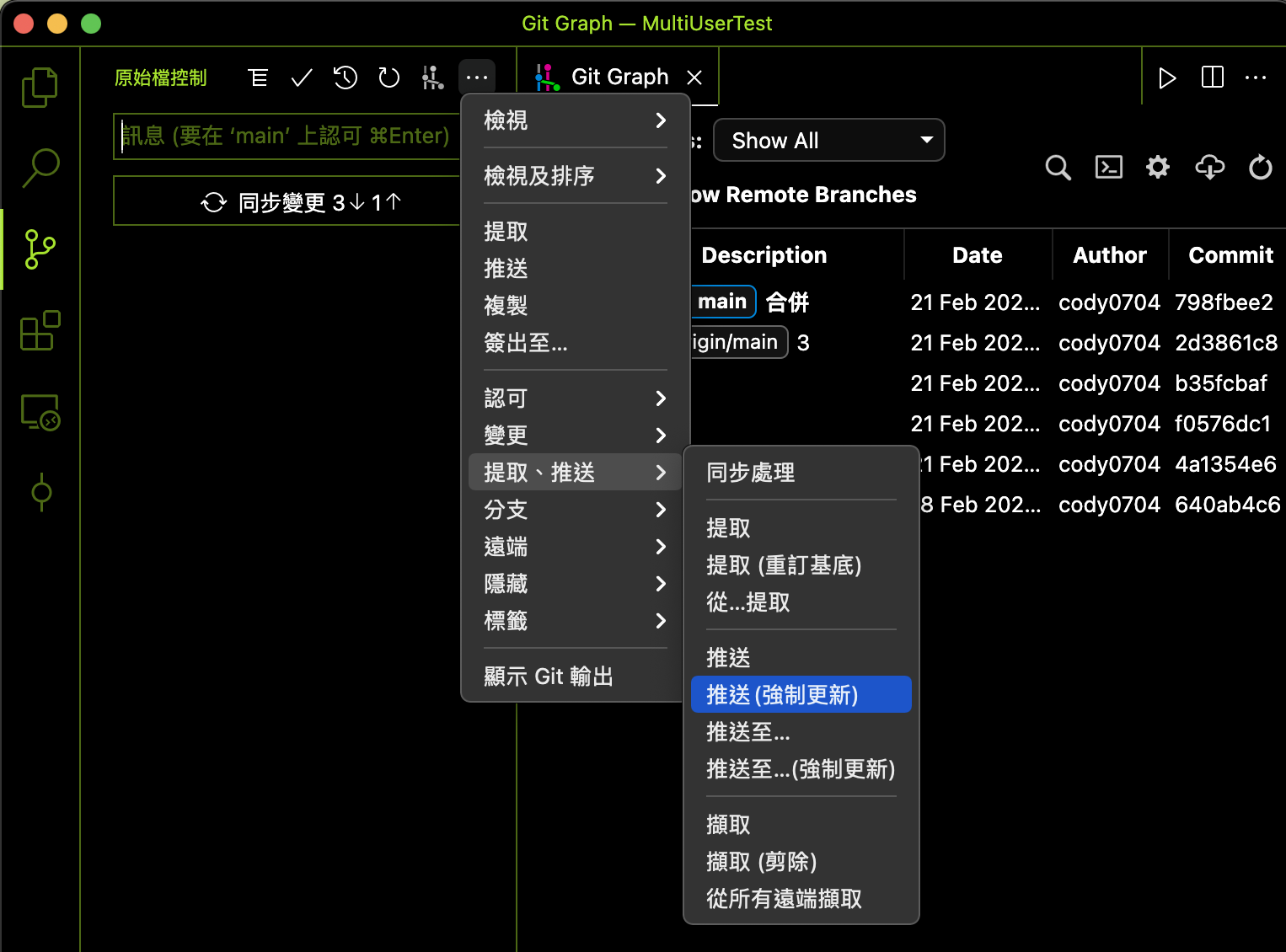The width and height of the screenshot is (1286, 952).
Task: Toggle the more actions ellipsis in source control
Action: 477,78
